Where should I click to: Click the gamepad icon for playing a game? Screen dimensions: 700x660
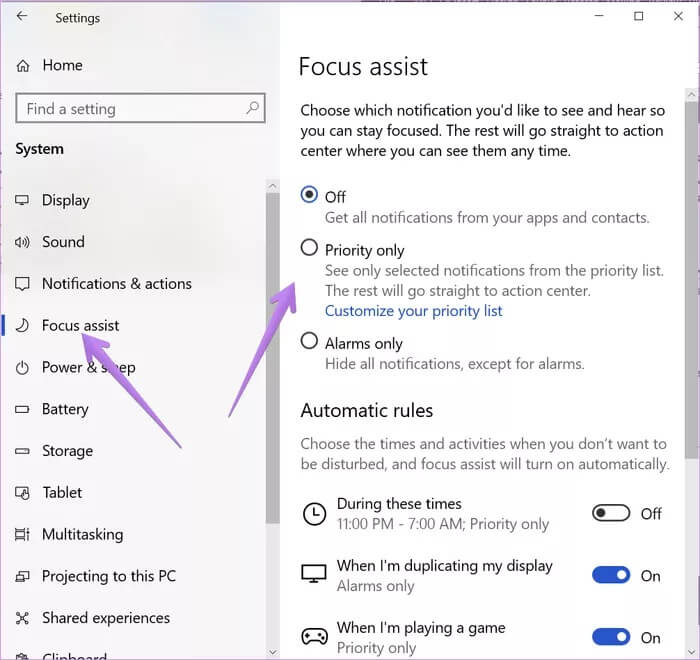tap(314, 636)
